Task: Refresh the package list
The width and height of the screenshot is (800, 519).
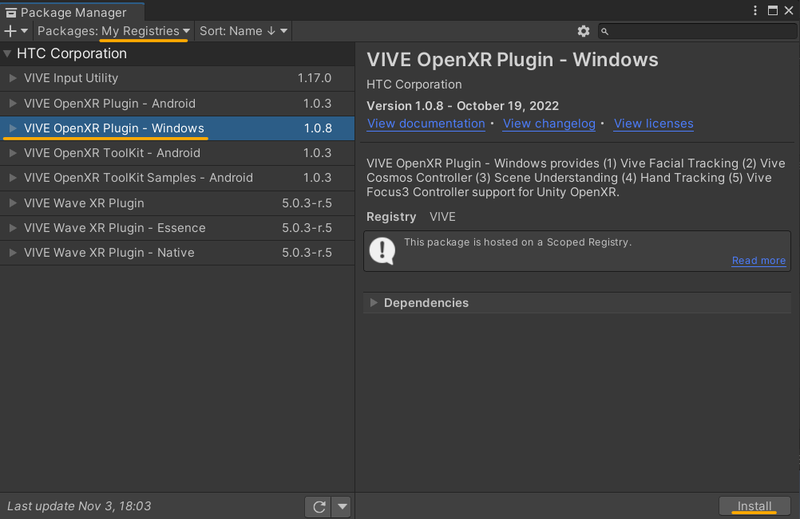Action: point(319,507)
